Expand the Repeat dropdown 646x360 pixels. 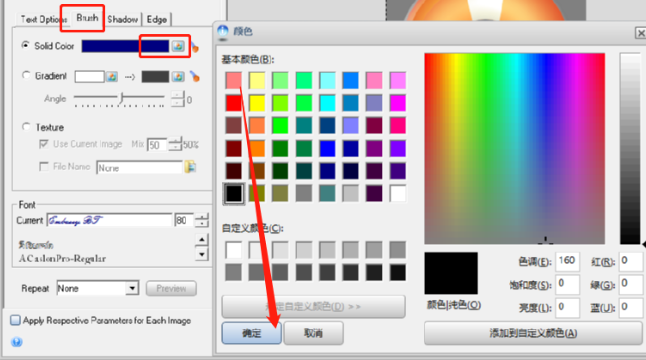point(132,288)
